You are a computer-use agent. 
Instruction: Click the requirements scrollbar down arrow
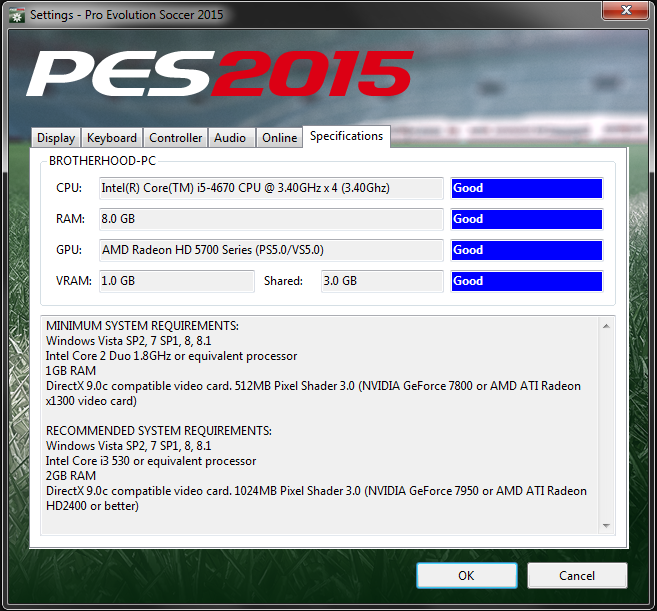tap(606, 526)
